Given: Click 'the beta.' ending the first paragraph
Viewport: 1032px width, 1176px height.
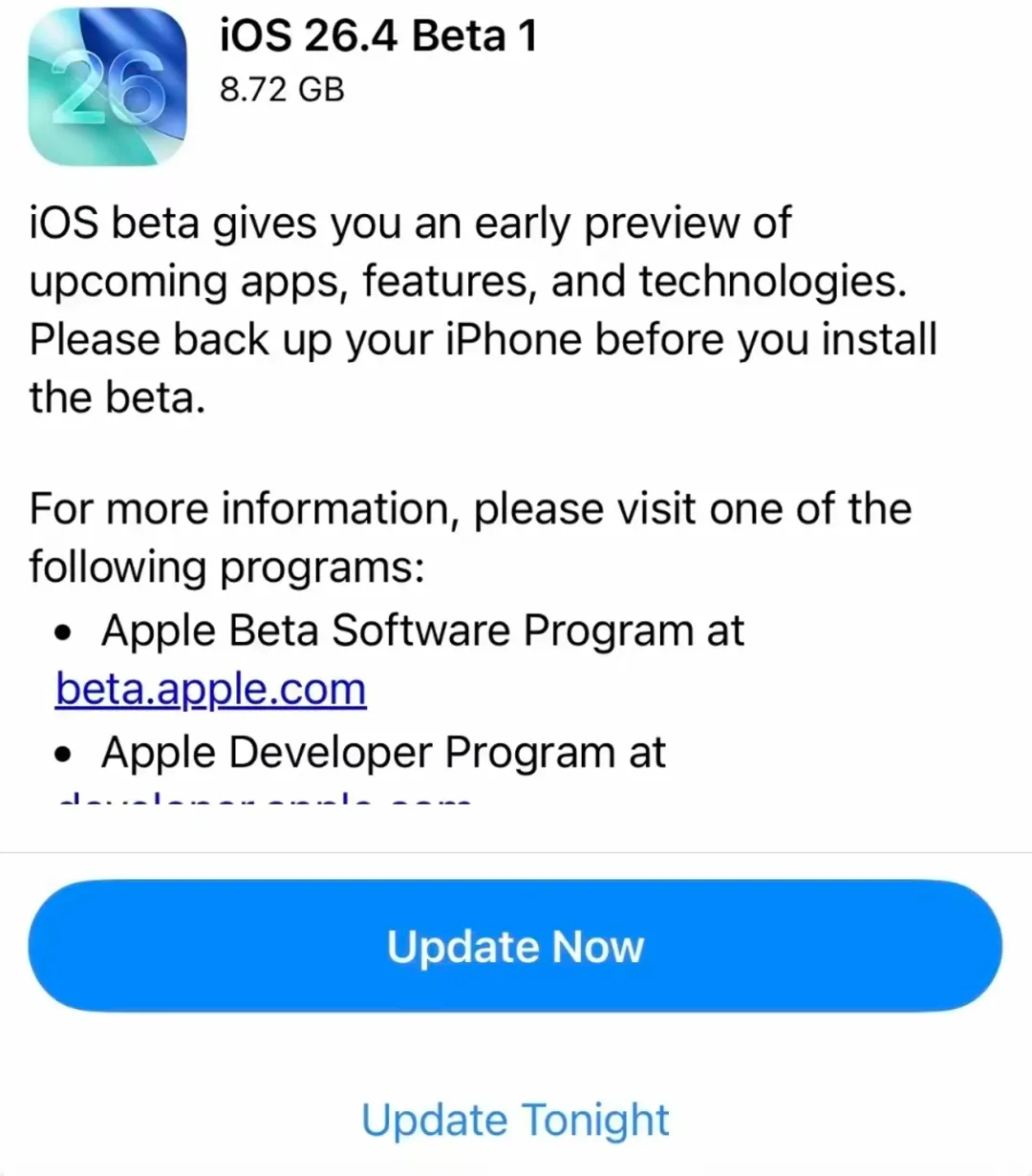Looking at the screenshot, I should pos(118,397).
